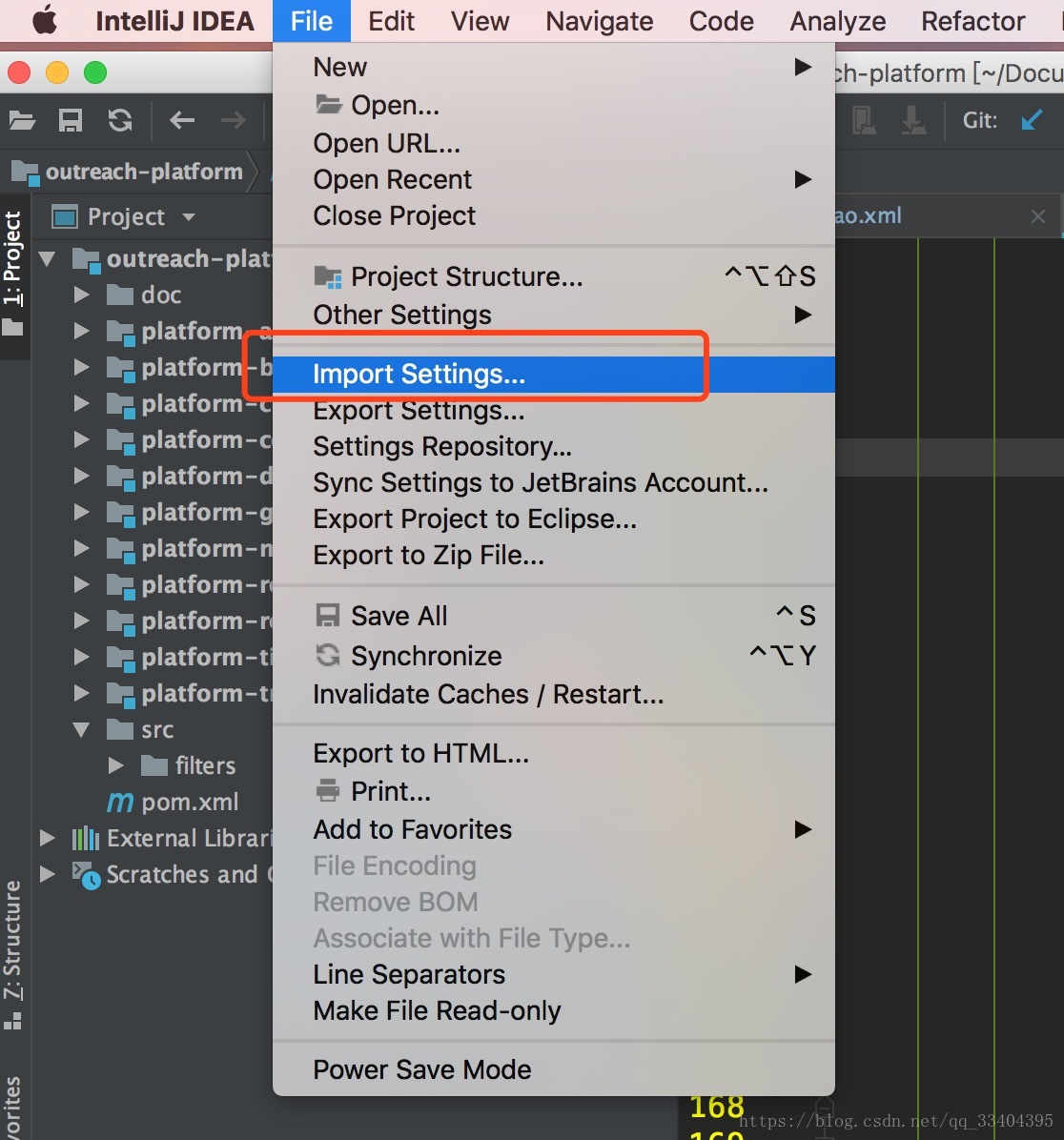Close the ao.xml editor tab
Screen dimensions: 1064x1140
pos(1038,216)
